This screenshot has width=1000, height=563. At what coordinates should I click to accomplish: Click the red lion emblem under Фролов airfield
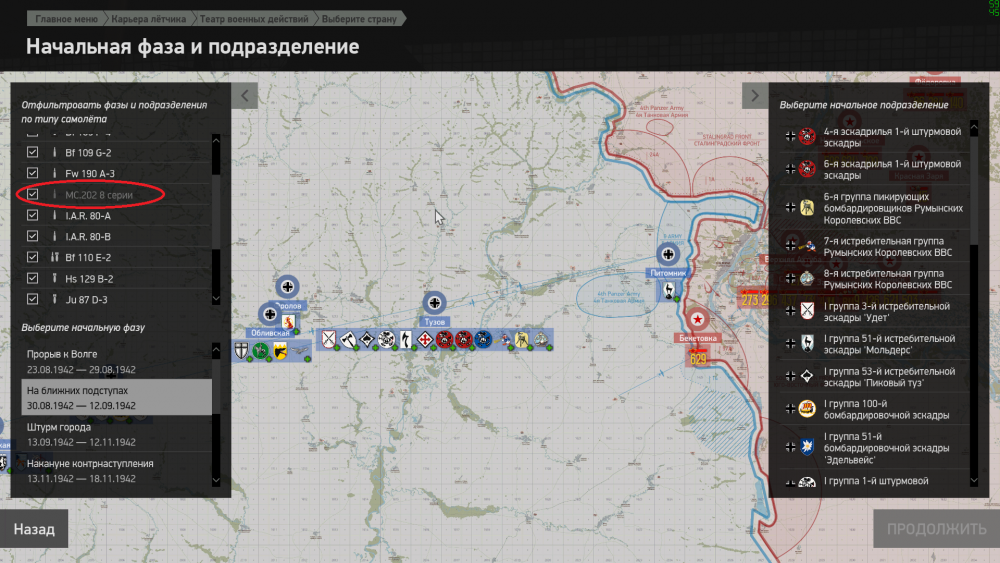pyautogui.click(x=288, y=321)
